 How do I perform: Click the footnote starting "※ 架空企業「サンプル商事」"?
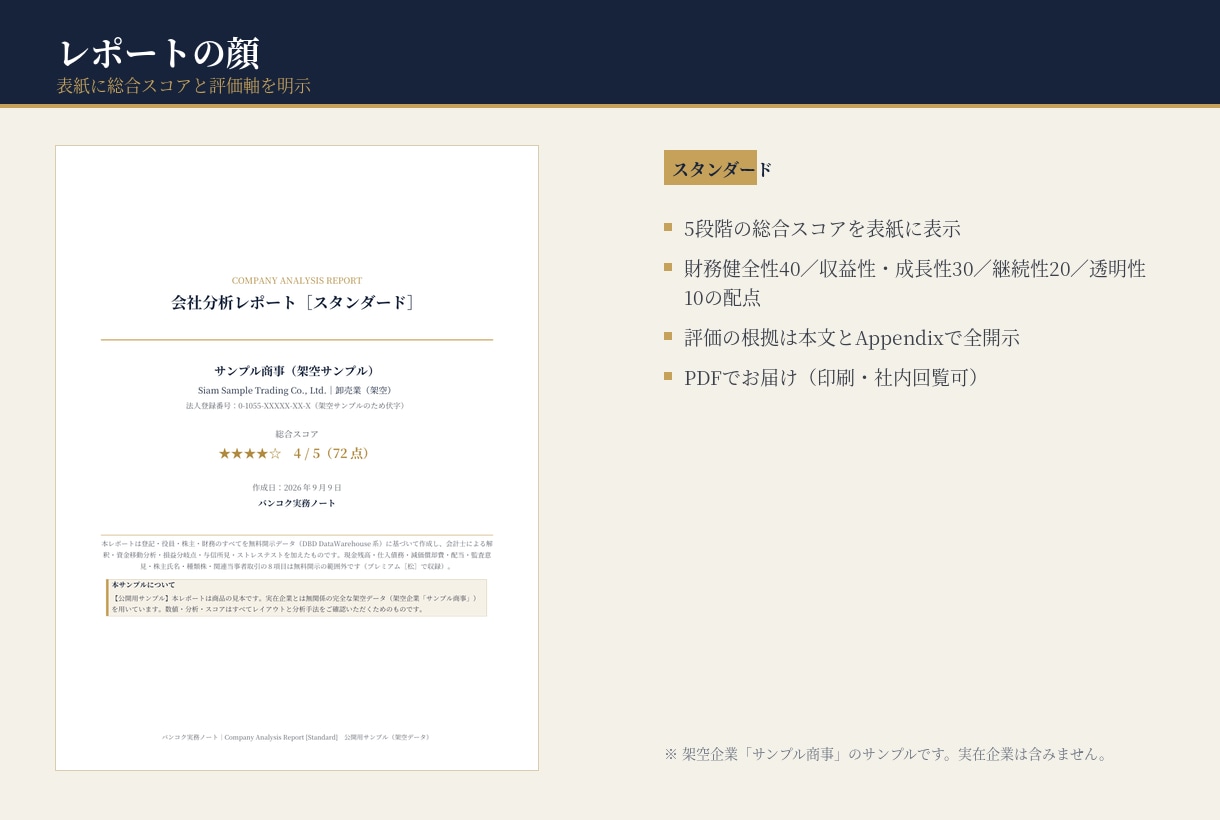coord(888,754)
